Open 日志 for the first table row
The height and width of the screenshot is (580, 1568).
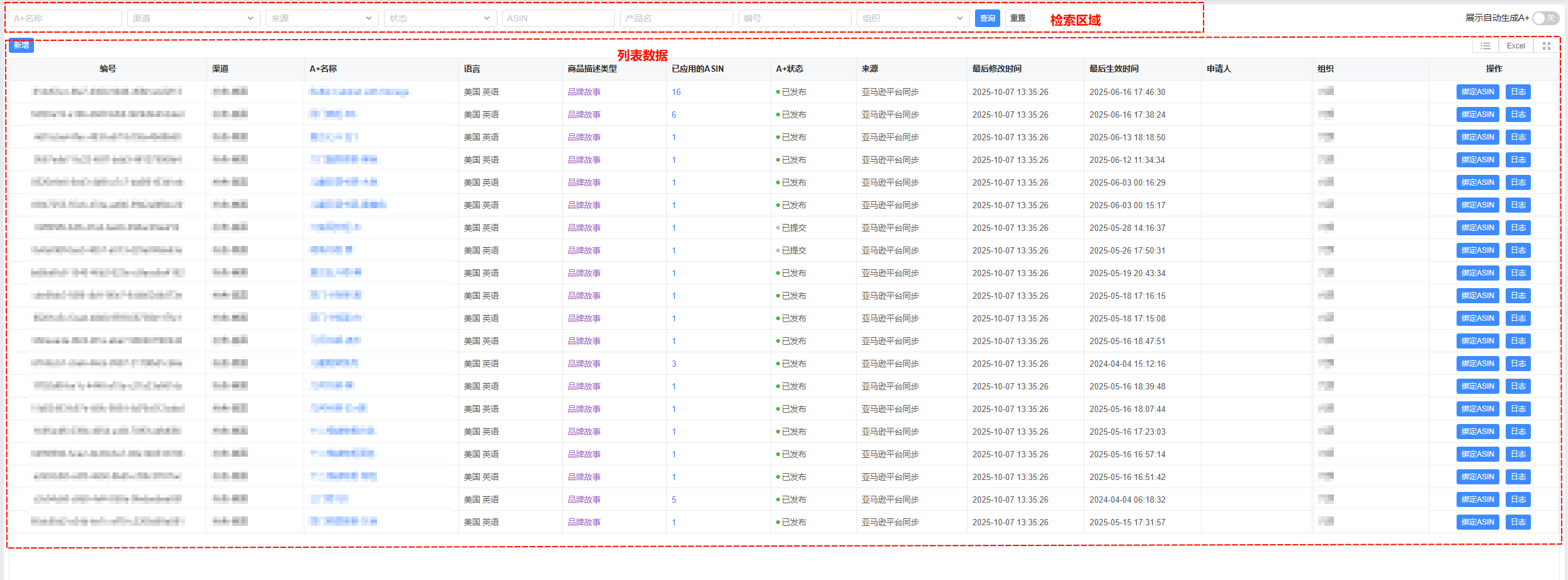coord(1518,92)
